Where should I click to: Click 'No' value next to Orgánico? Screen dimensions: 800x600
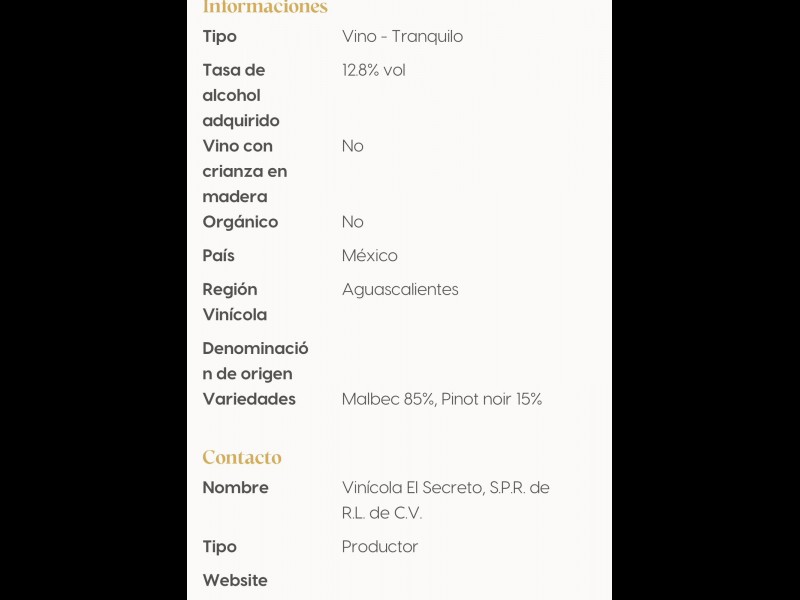[x=353, y=222]
